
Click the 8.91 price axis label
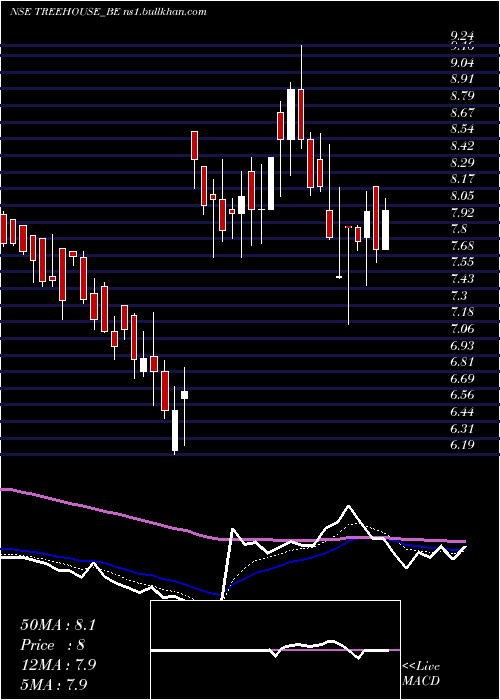tap(462, 79)
